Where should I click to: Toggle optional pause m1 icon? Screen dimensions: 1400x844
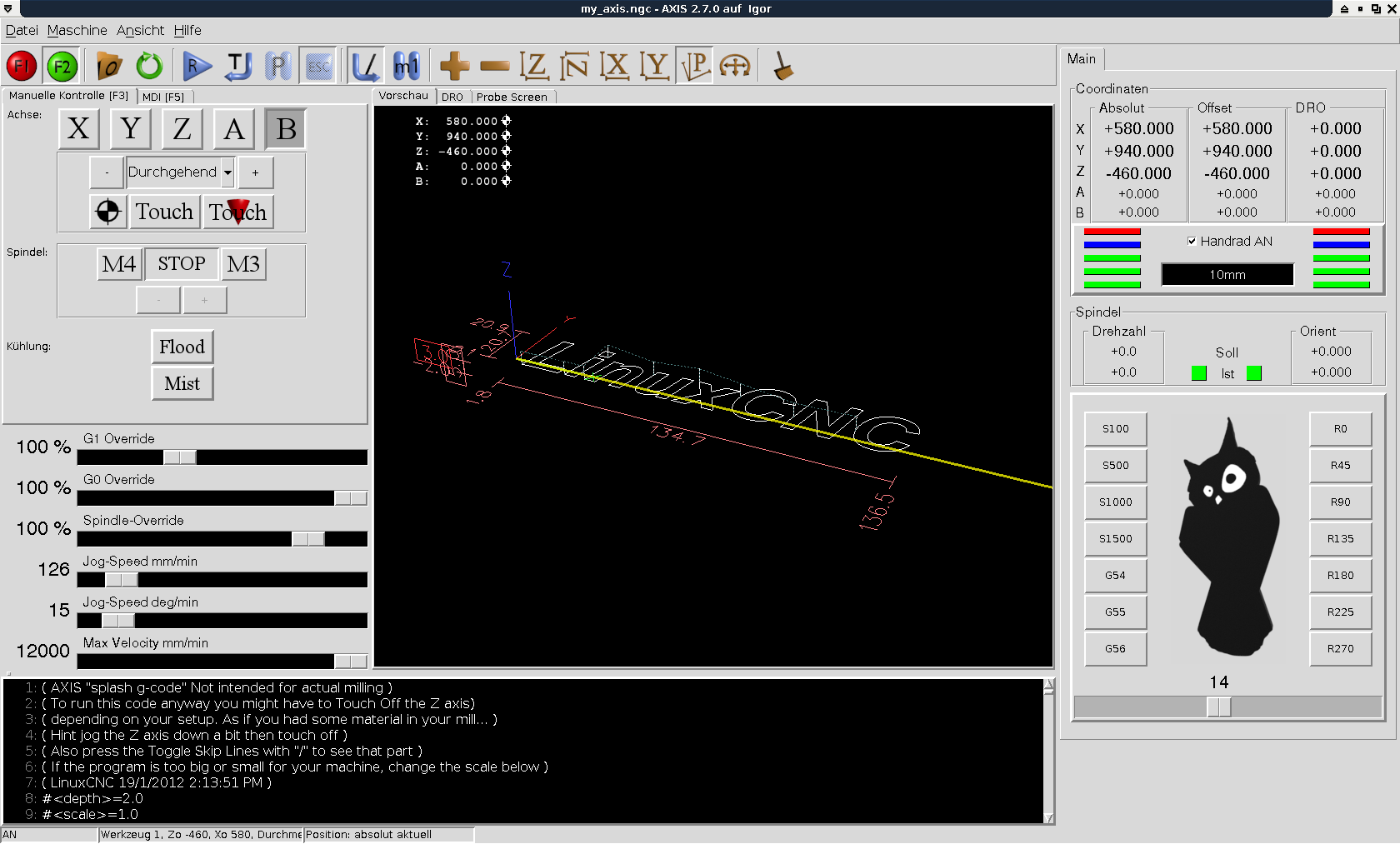(406, 66)
